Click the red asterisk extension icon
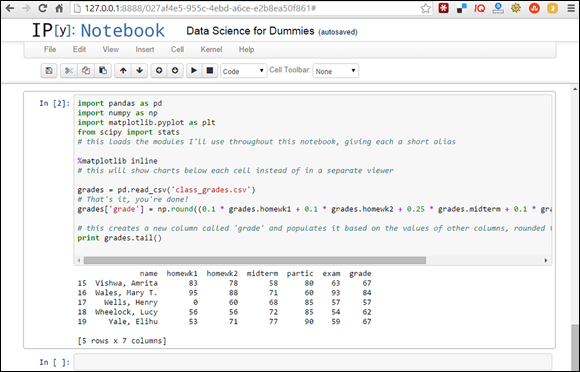 tap(444, 8)
